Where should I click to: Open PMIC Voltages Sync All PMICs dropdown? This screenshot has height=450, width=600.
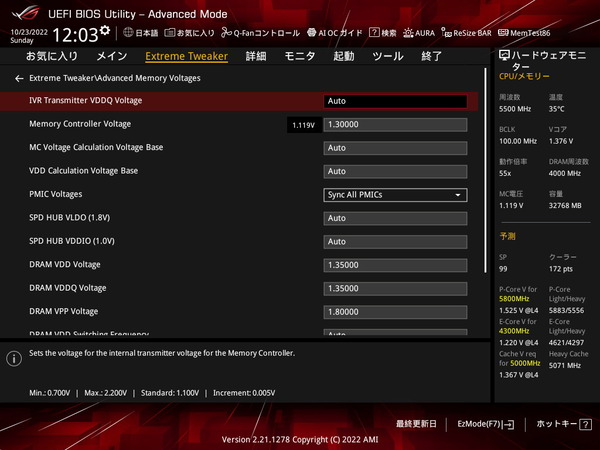[x=395, y=195]
